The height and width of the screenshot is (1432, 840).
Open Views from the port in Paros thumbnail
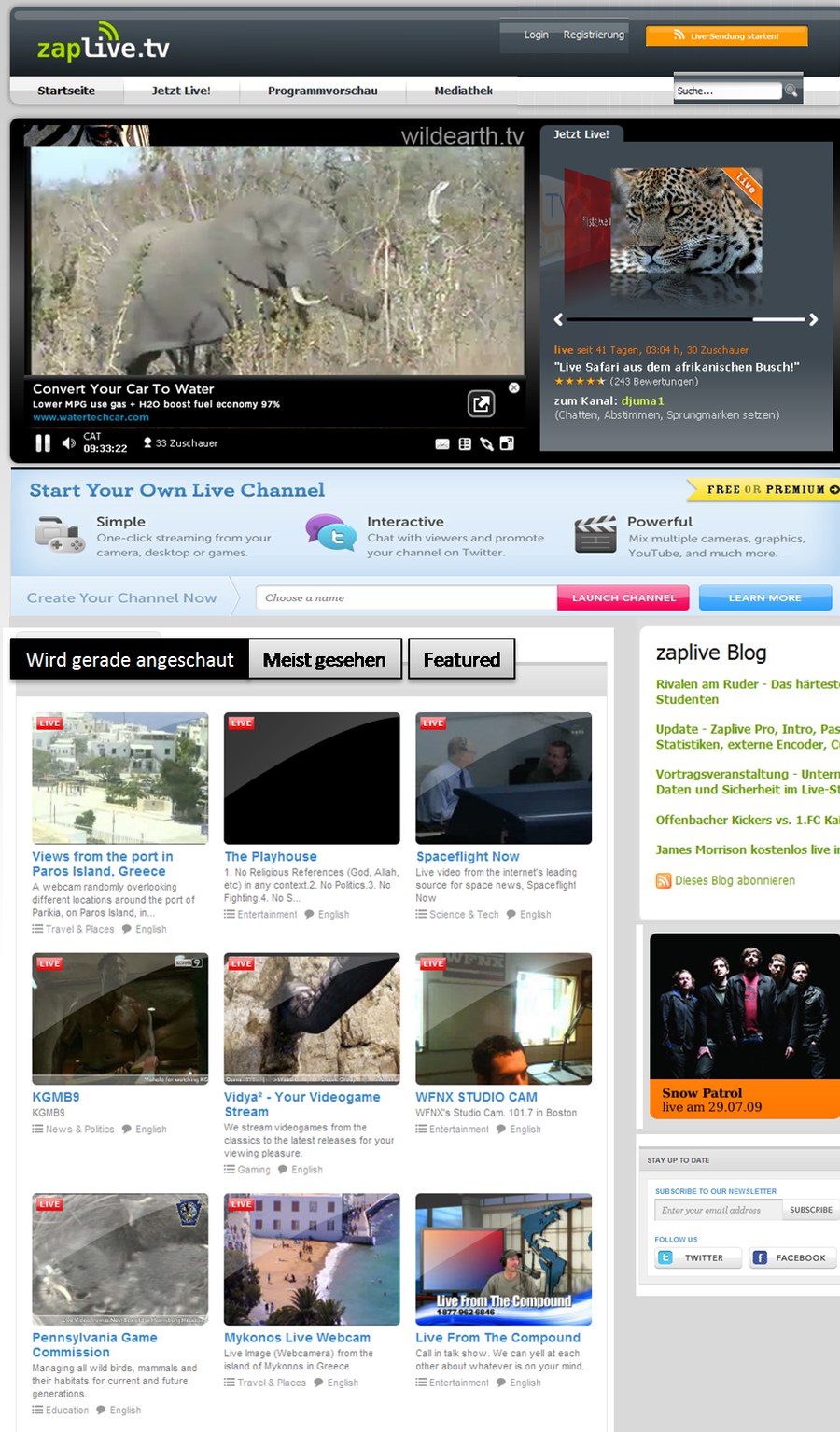tap(120, 779)
